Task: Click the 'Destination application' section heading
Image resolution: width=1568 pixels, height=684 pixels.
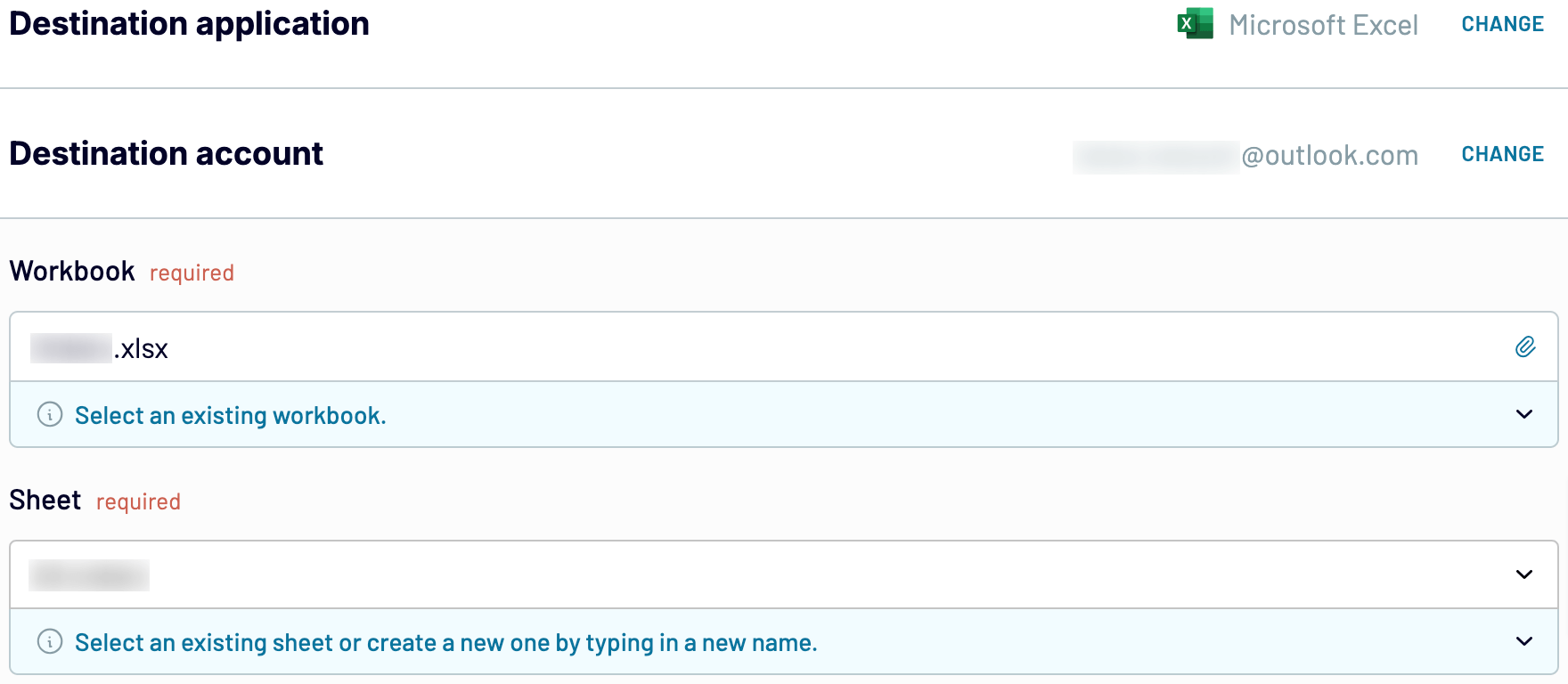Action: [189, 24]
